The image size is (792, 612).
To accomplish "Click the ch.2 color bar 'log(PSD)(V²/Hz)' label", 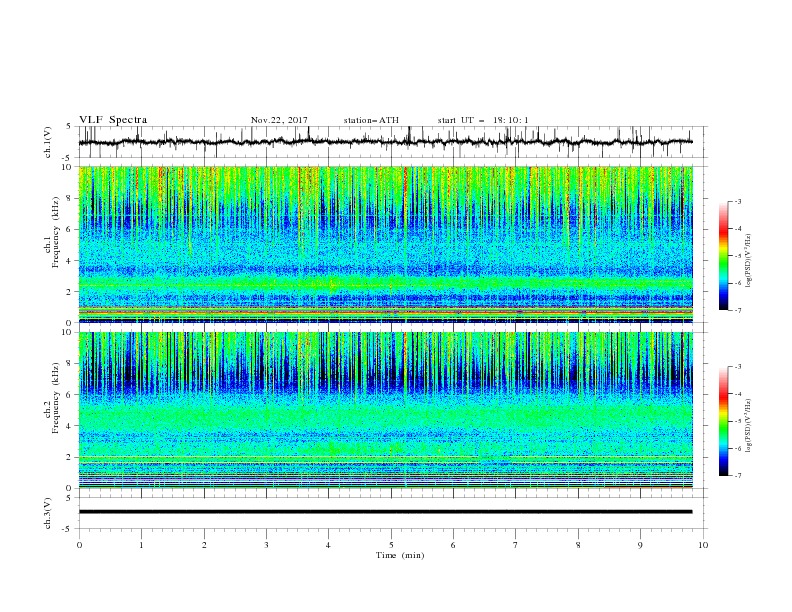I will [x=749, y=425].
